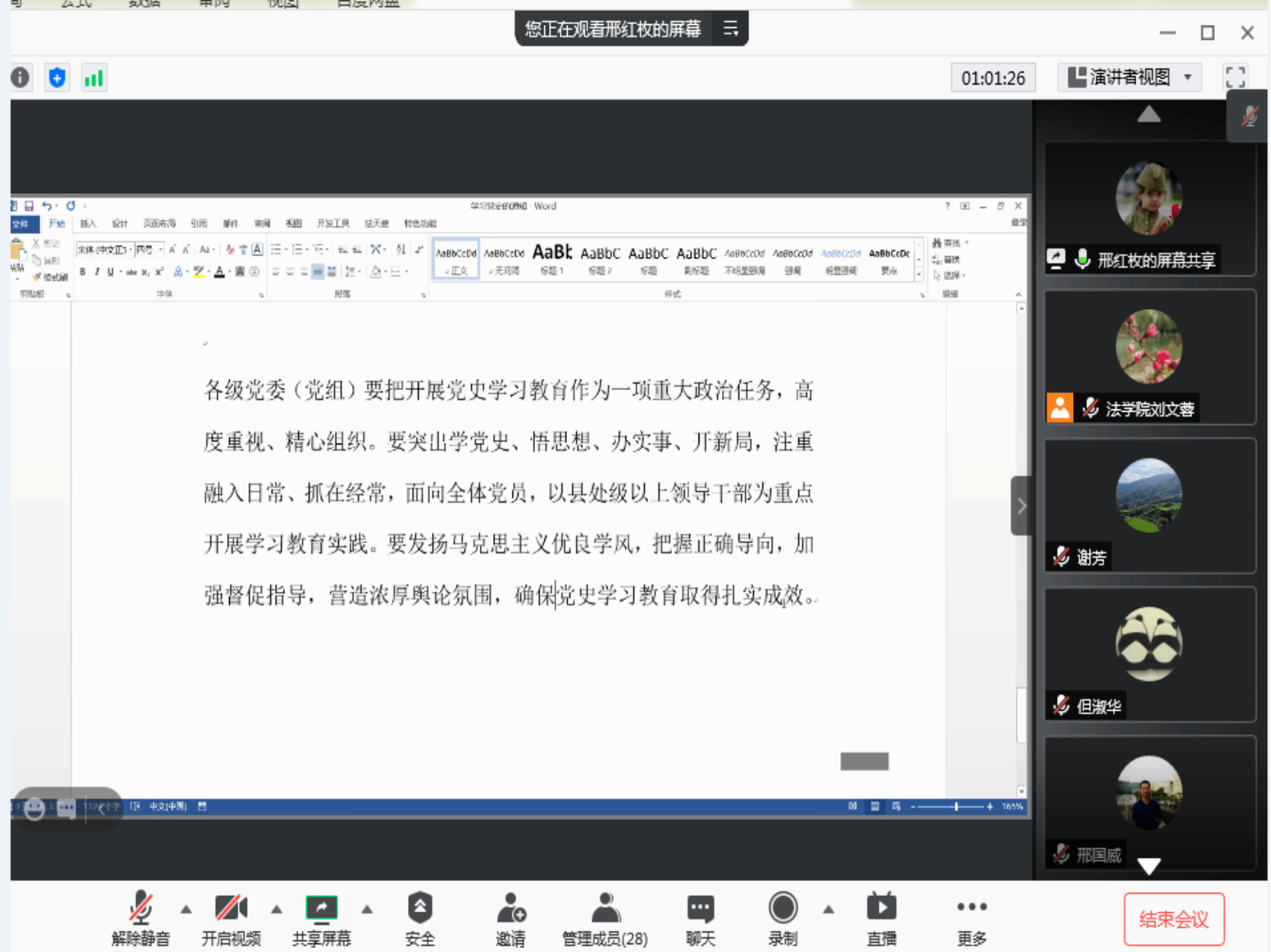
Task: Open the meeting info icon
Action: [20, 78]
